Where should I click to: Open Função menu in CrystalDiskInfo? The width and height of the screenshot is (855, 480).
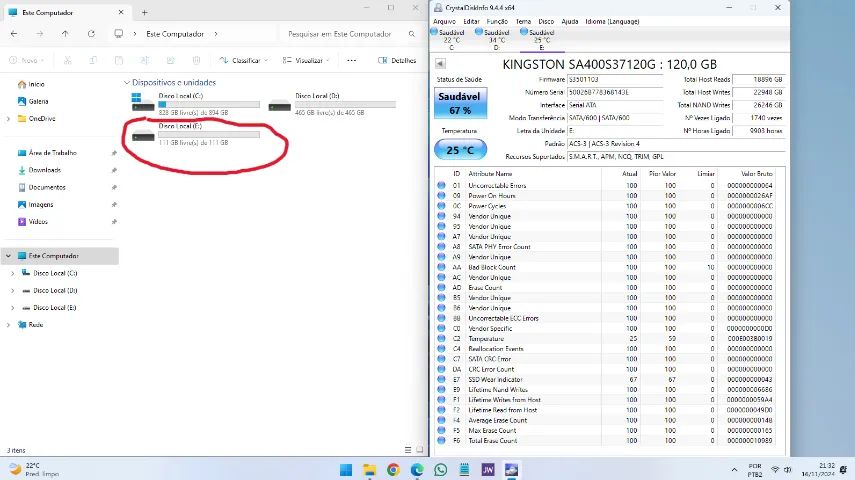[x=497, y=21]
